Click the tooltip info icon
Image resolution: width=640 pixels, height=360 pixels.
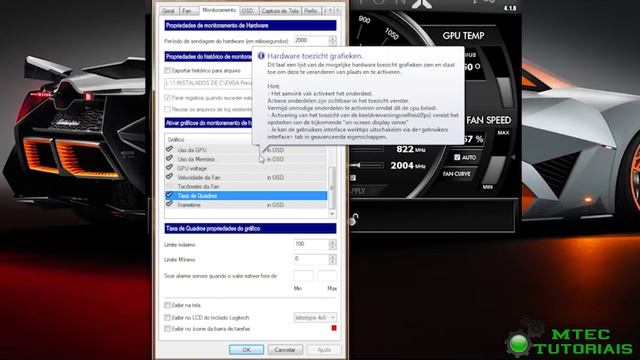point(261,56)
